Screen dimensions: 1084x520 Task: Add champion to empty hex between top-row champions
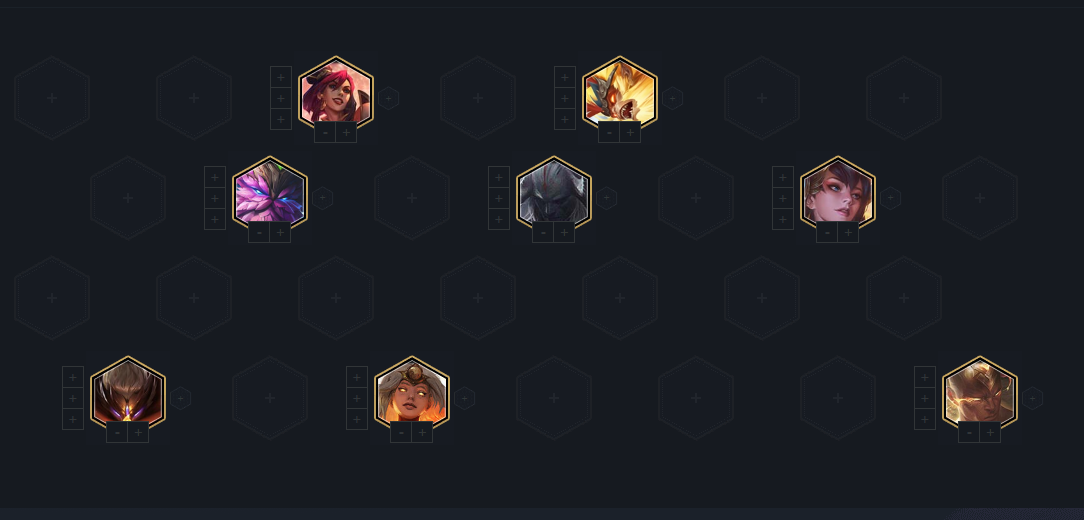(x=478, y=98)
